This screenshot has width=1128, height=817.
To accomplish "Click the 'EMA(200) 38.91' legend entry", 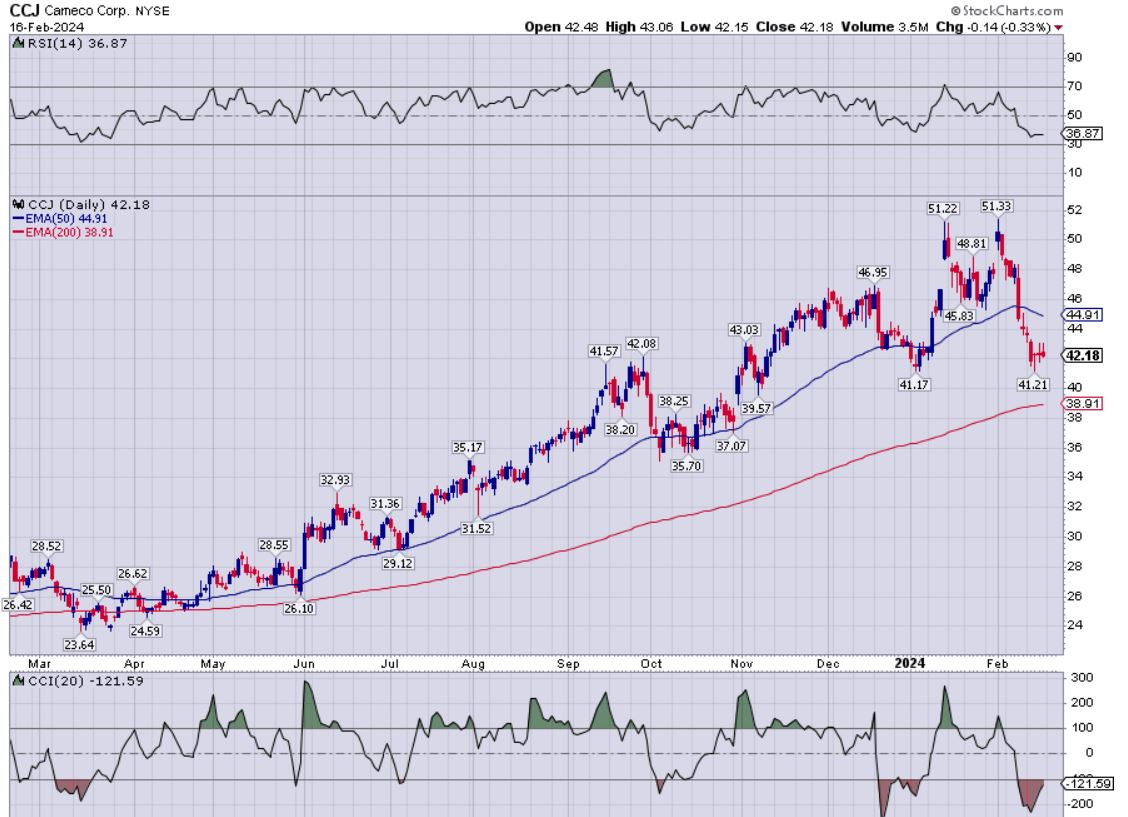I will (x=69, y=232).
